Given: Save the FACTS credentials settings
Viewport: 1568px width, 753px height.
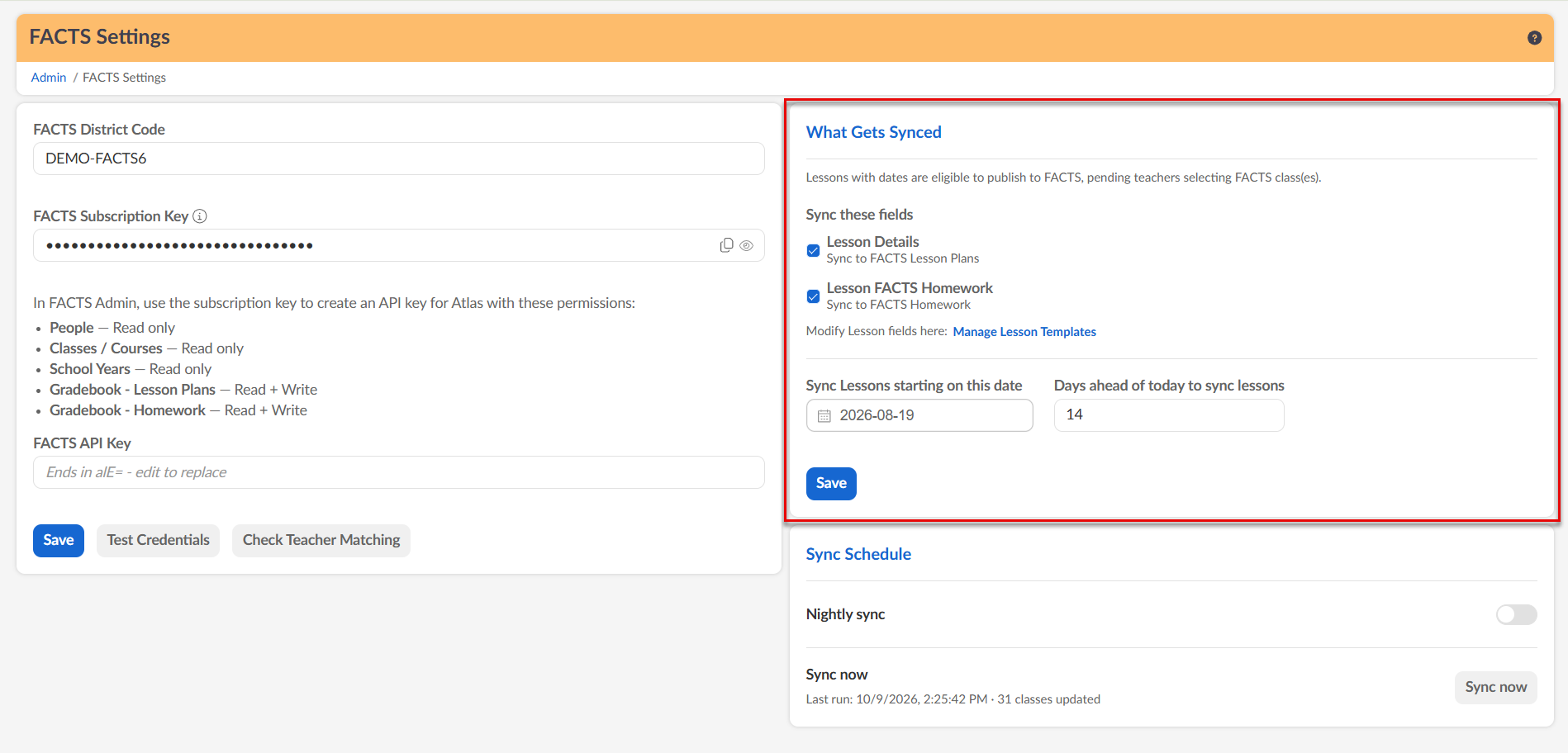Looking at the screenshot, I should pos(59,540).
